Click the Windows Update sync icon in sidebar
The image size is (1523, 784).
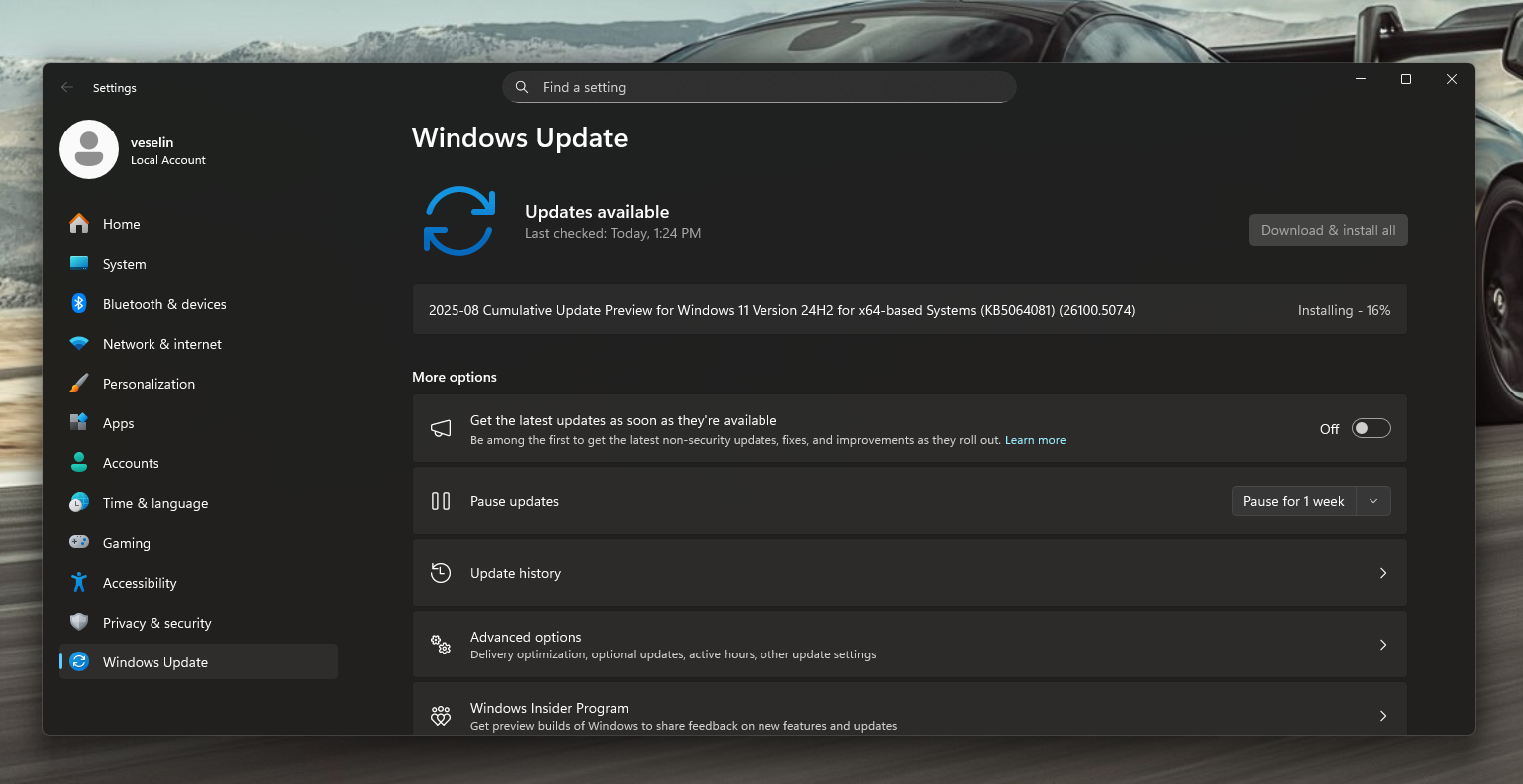(80, 662)
